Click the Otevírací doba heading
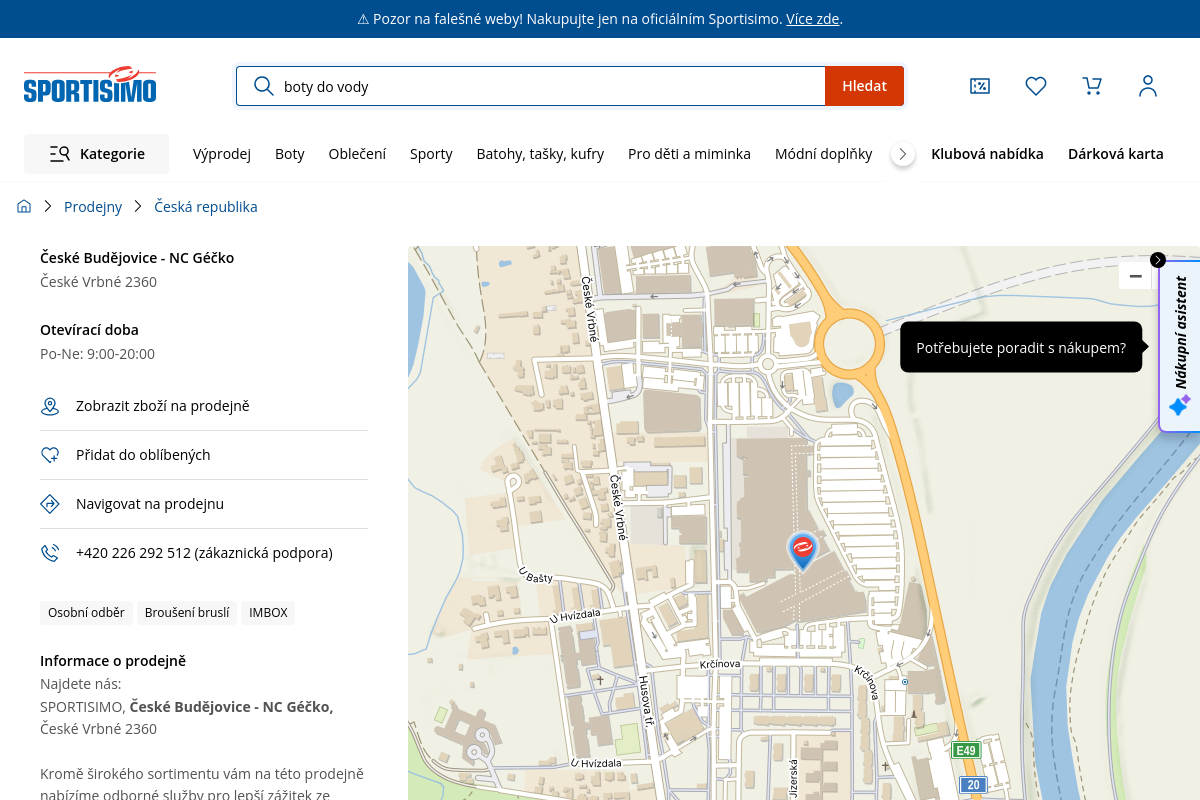 (89, 330)
